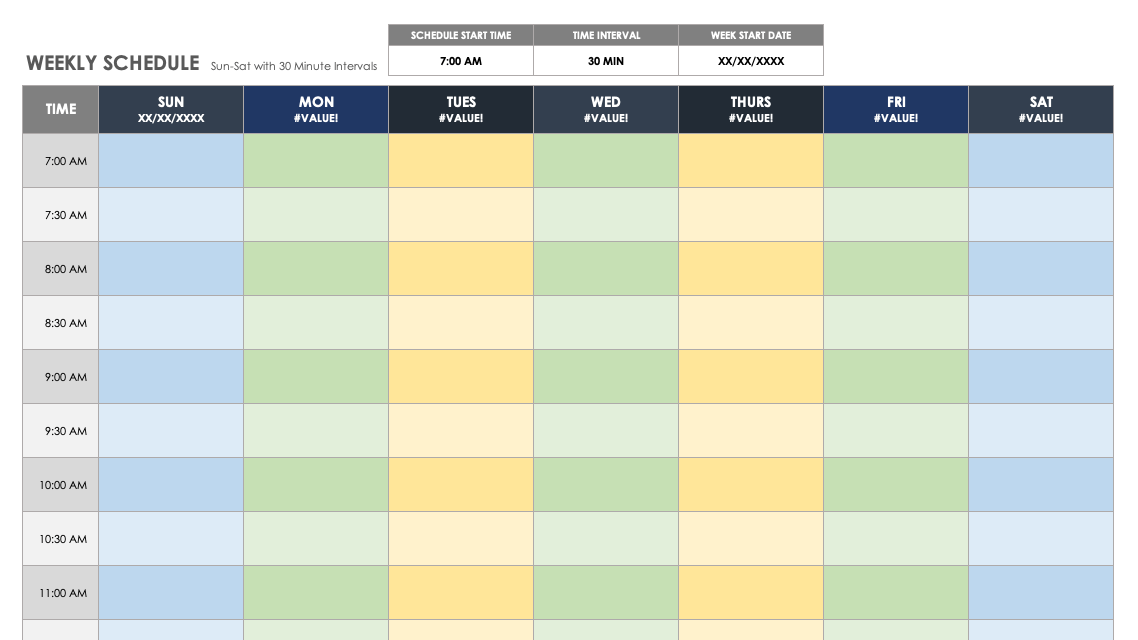
Task: Select the THURS day header
Action: tap(751, 109)
